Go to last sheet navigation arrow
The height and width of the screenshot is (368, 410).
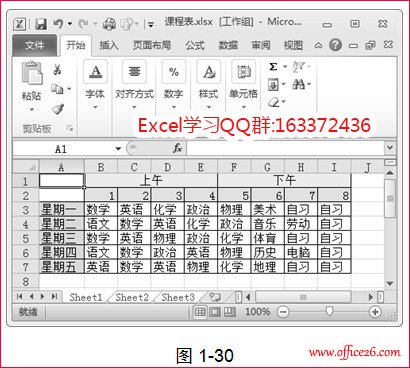[54, 296]
